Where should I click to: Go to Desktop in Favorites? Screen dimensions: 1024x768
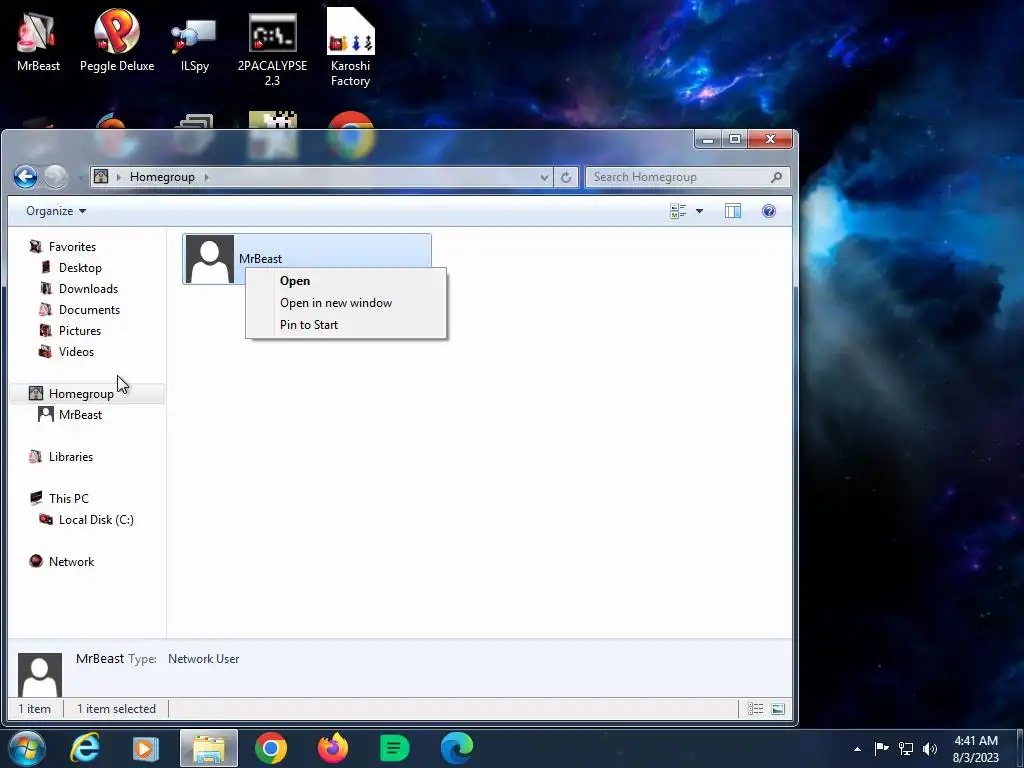80,268
